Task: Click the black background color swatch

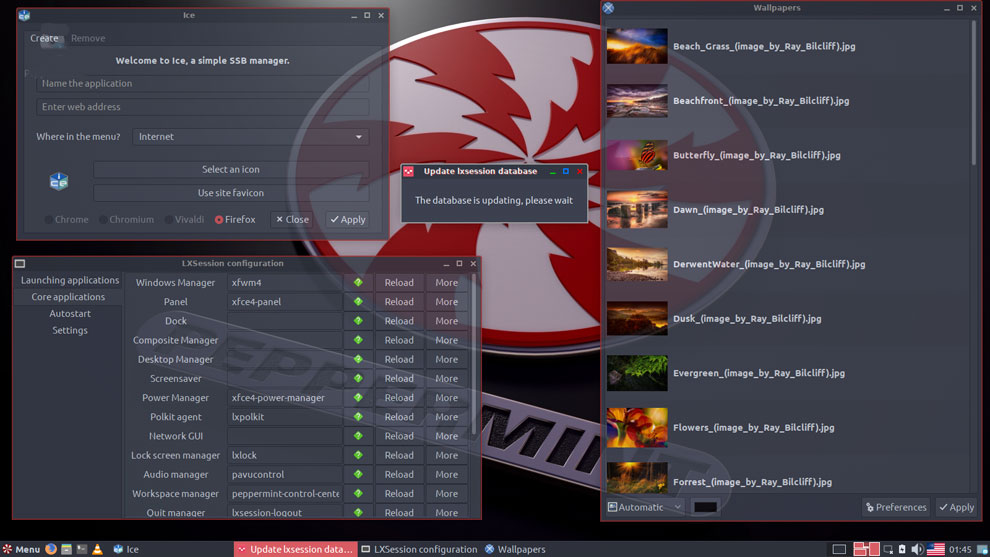Action: point(705,507)
